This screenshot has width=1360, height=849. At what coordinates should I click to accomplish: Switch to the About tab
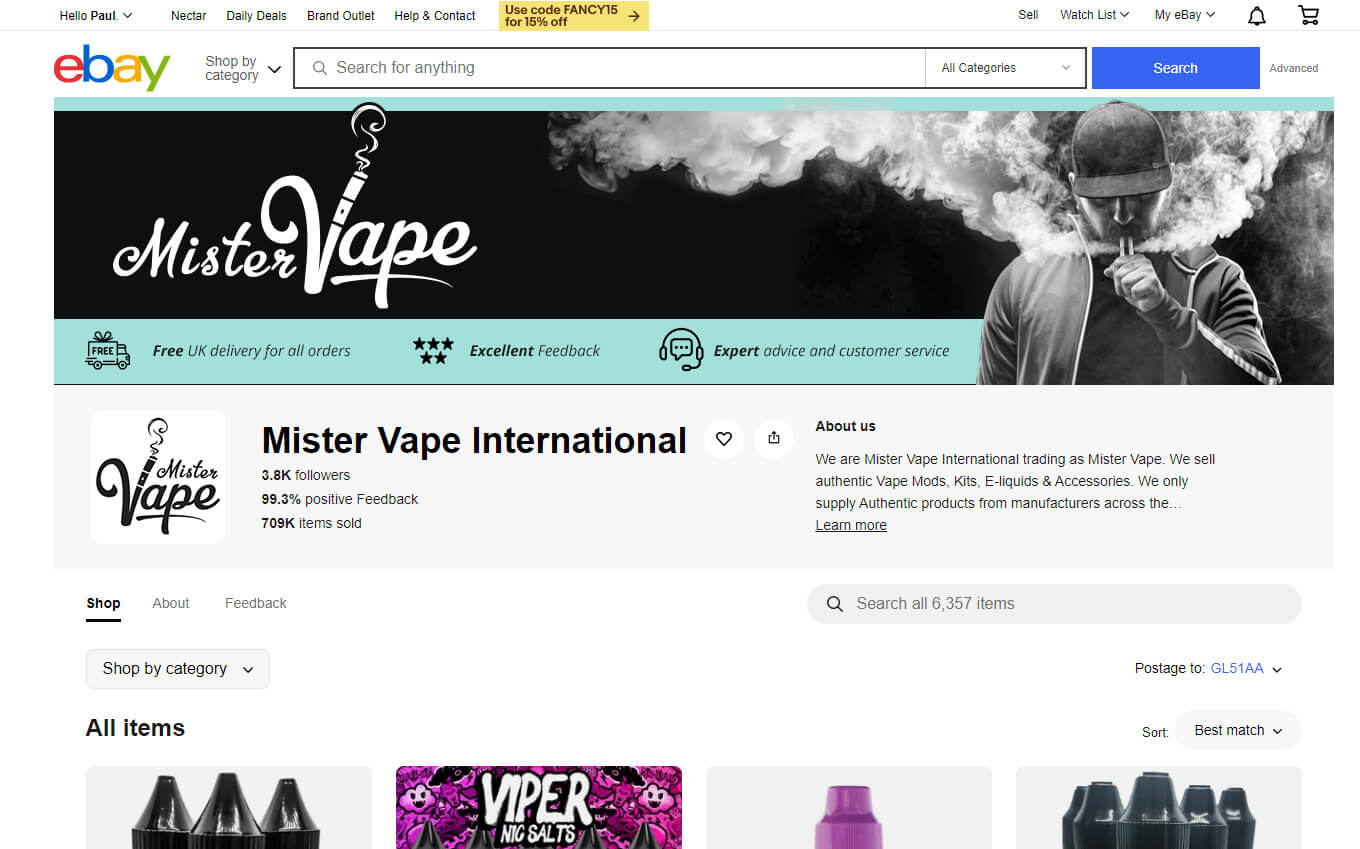click(171, 603)
